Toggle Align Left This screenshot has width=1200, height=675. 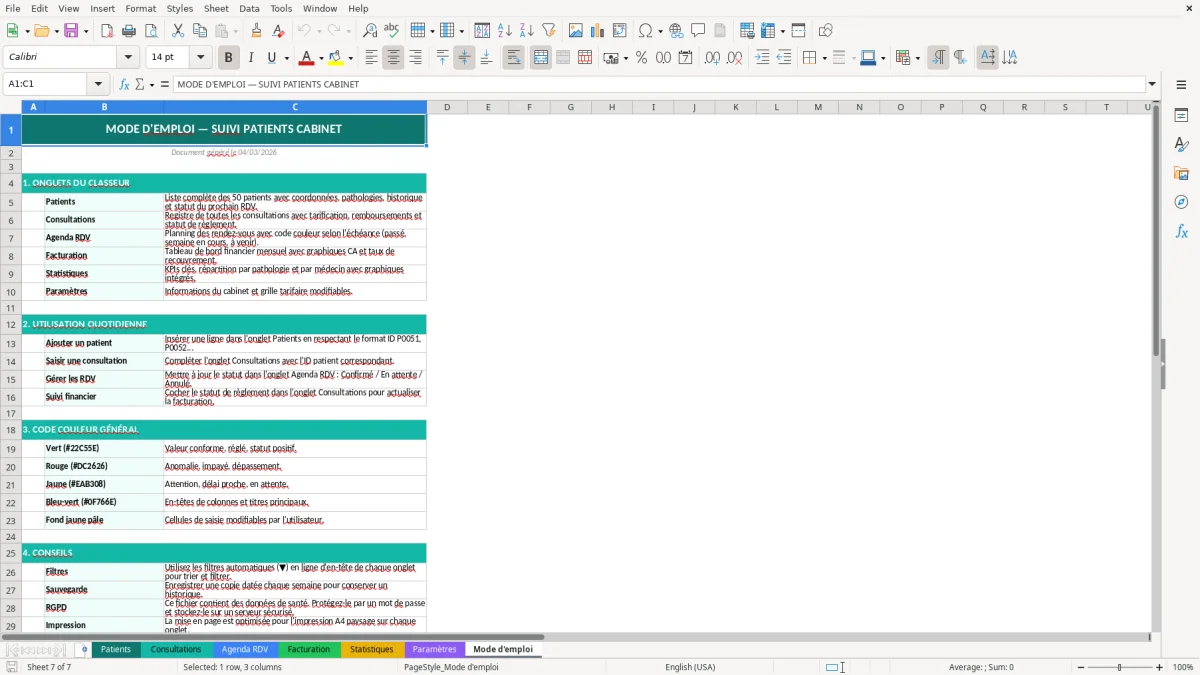pyautogui.click(x=371, y=58)
